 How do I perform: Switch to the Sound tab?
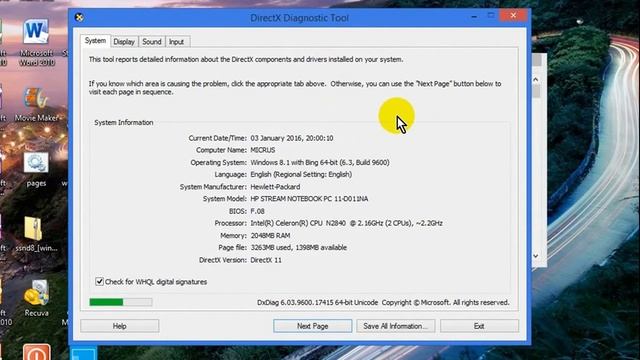point(152,42)
